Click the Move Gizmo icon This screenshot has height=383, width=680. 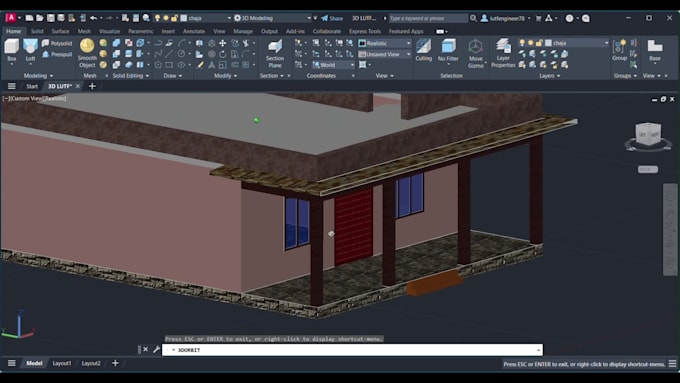pos(475,53)
